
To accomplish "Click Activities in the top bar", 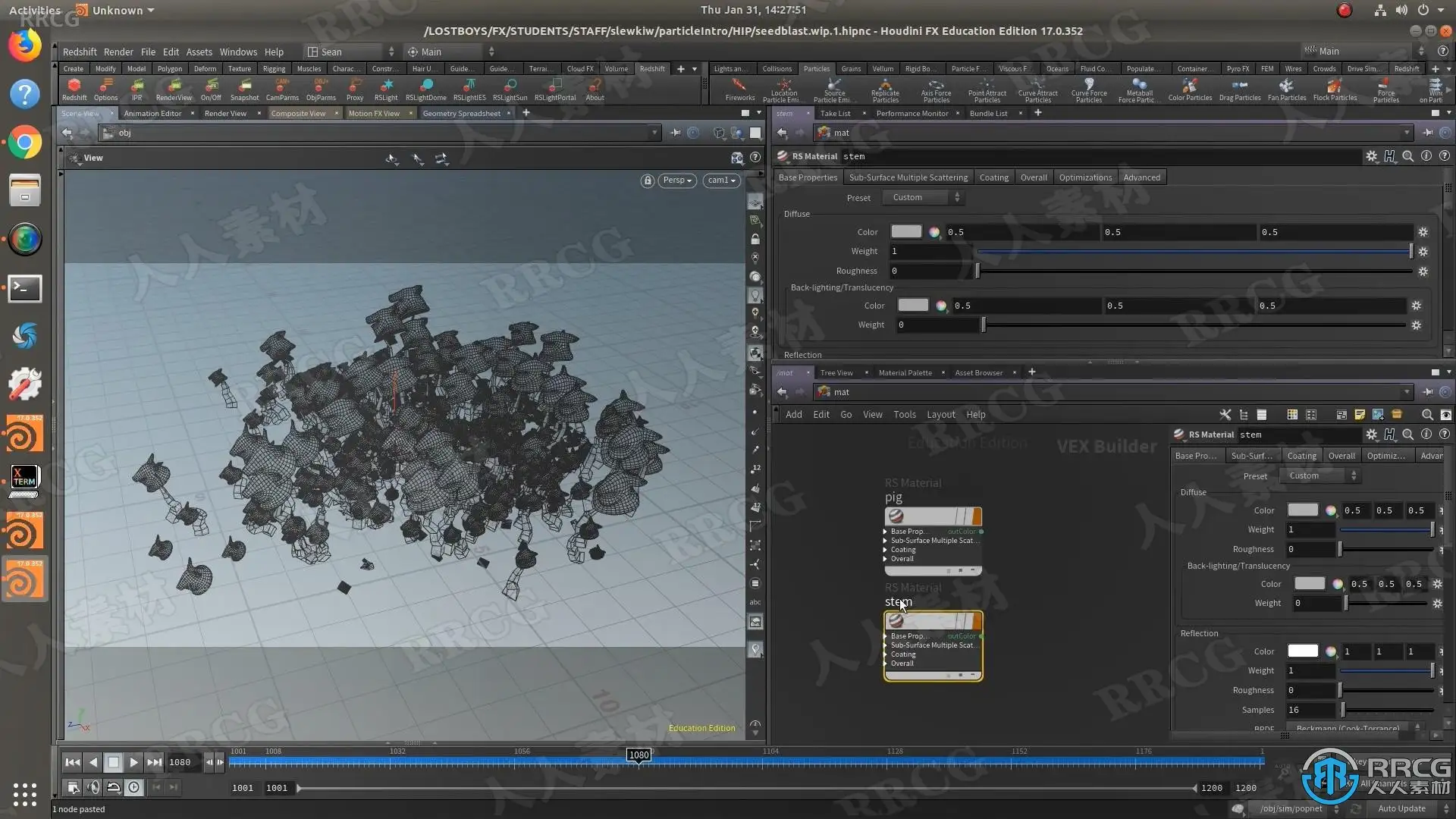I will 35,11.
